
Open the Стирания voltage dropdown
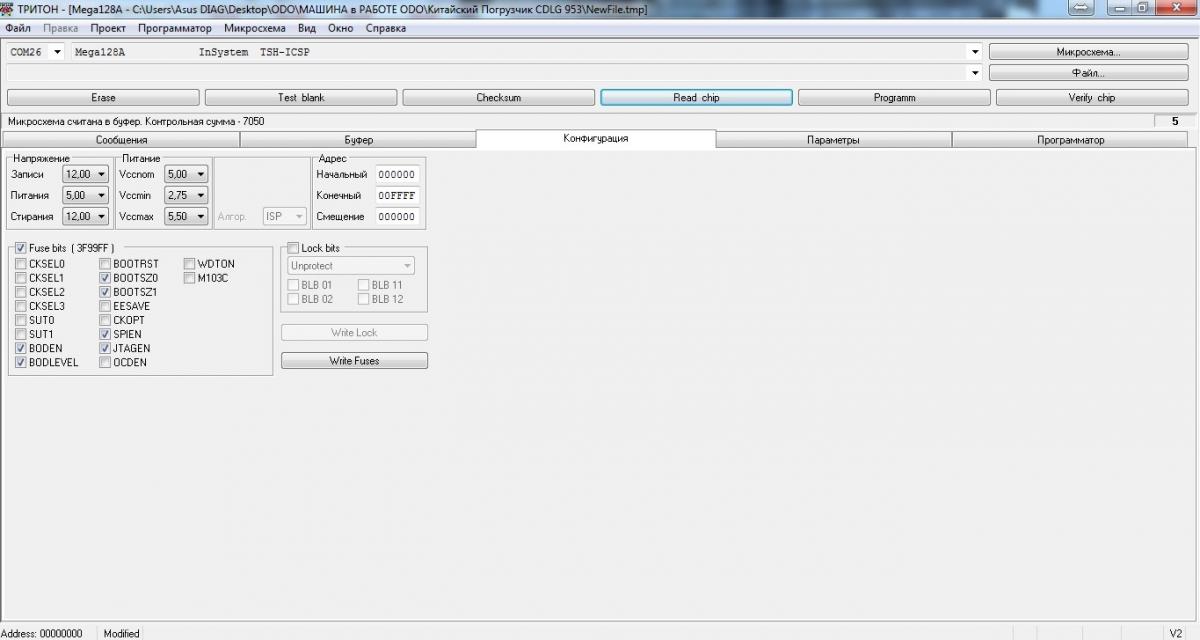[84, 216]
